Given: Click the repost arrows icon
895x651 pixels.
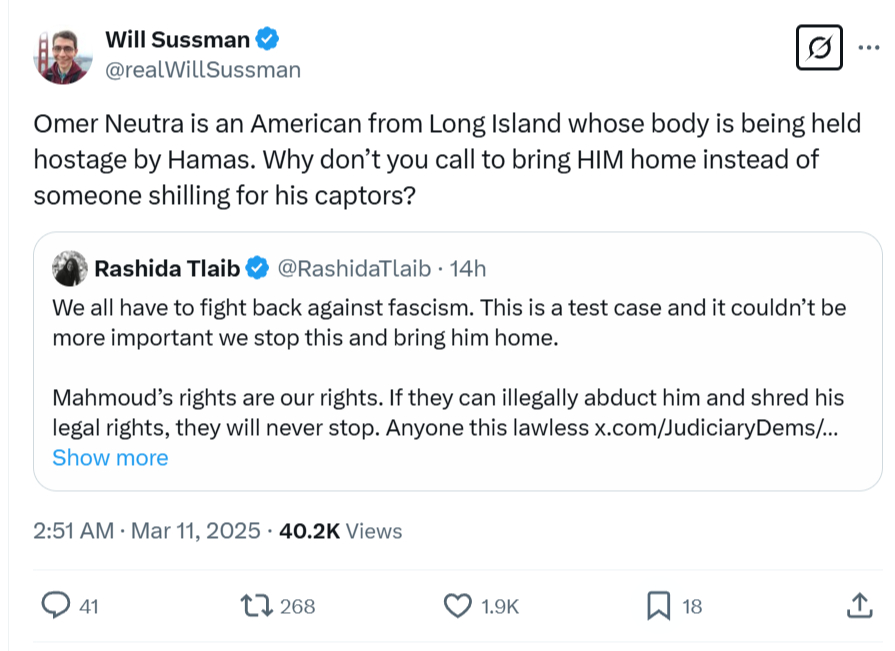Looking at the screenshot, I should coord(258,605).
